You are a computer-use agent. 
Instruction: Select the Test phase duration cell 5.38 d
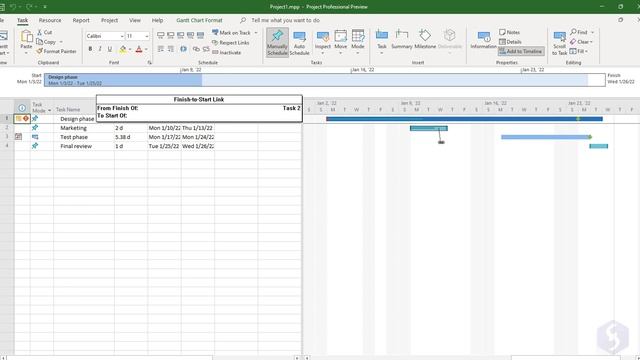click(x=131, y=137)
